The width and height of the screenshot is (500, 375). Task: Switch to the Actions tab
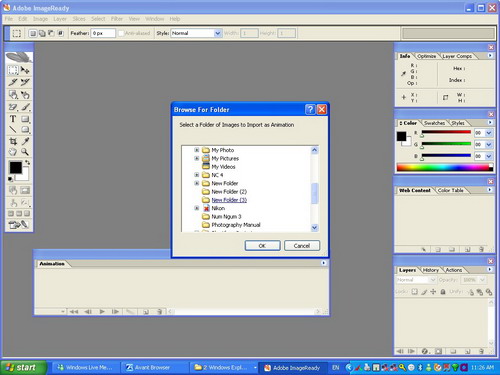pyautogui.click(x=454, y=270)
